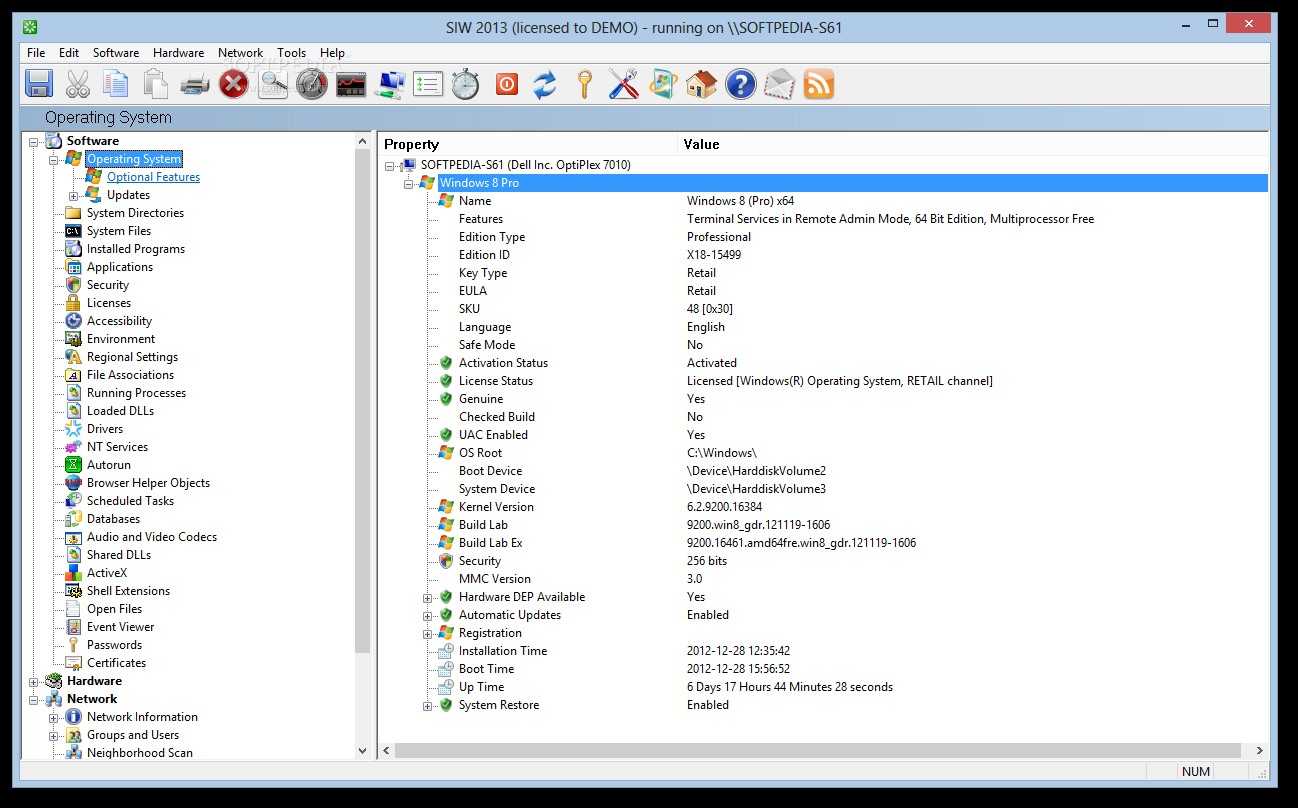Viewport: 1298px width, 808px height.
Task: Click the Value column header
Action: click(x=701, y=144)
